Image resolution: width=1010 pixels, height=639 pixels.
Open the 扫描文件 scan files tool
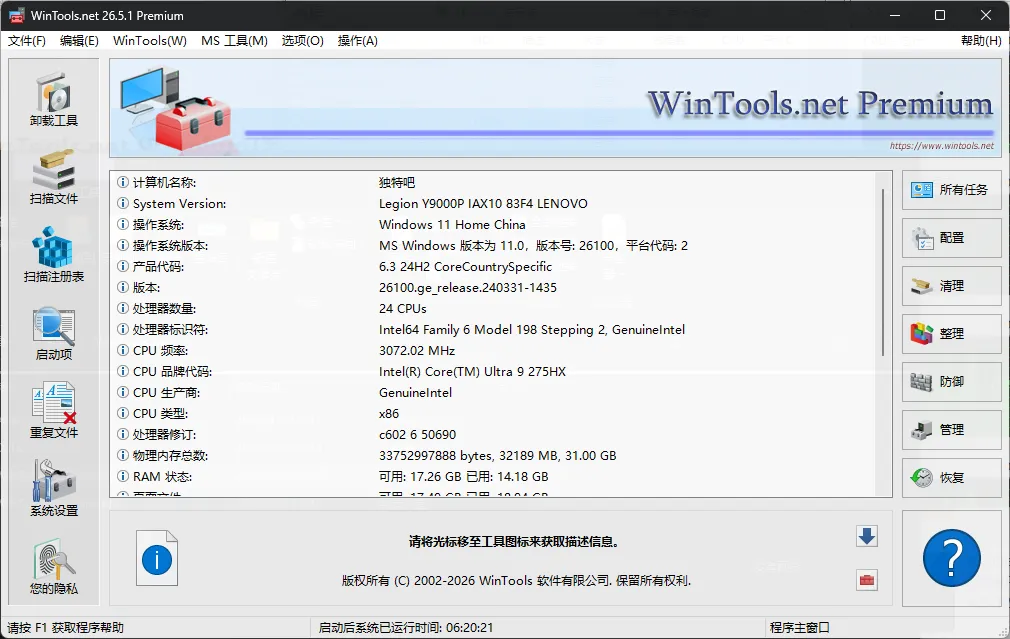point(53,177)
